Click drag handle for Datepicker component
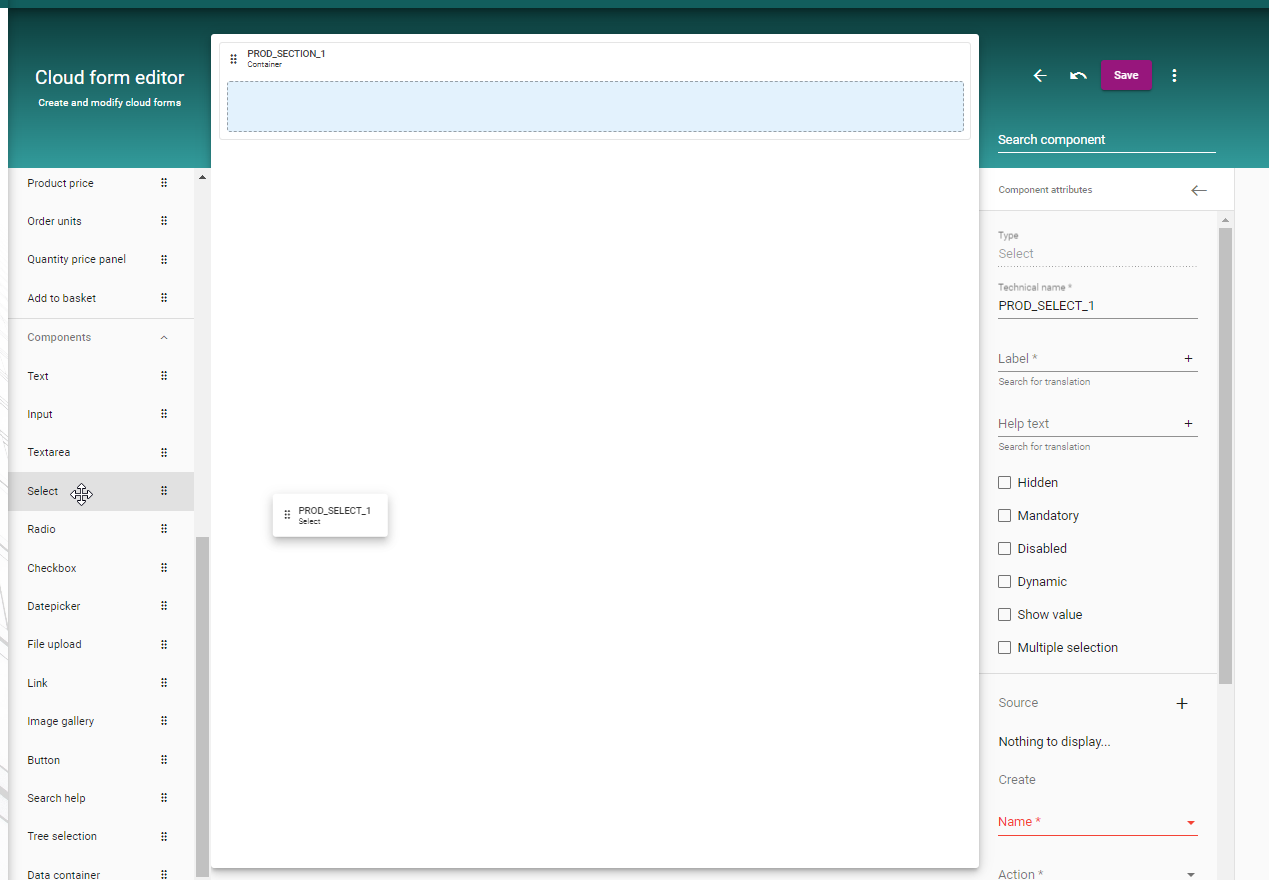This screenshot has height=880, width=1269. [x=164, y=606]
